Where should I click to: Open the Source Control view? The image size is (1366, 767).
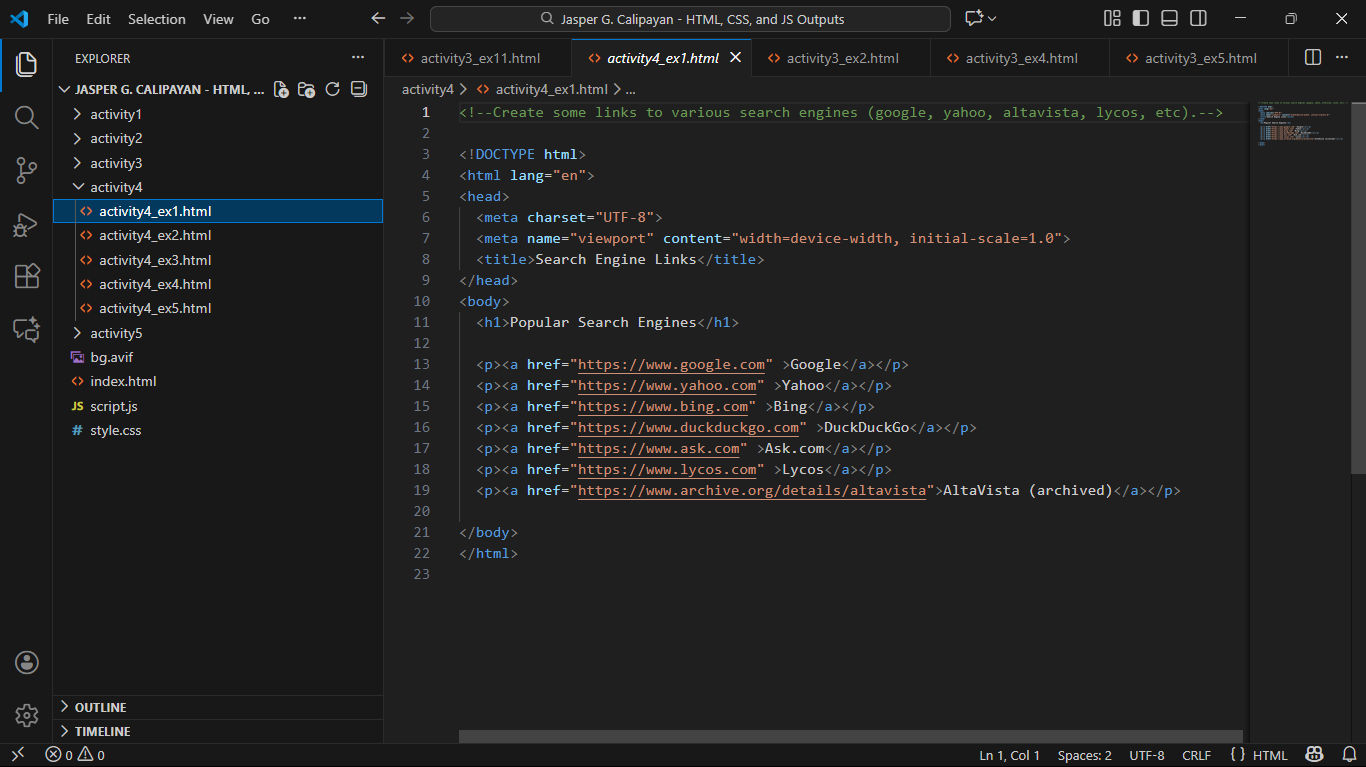tap(26, 171)
